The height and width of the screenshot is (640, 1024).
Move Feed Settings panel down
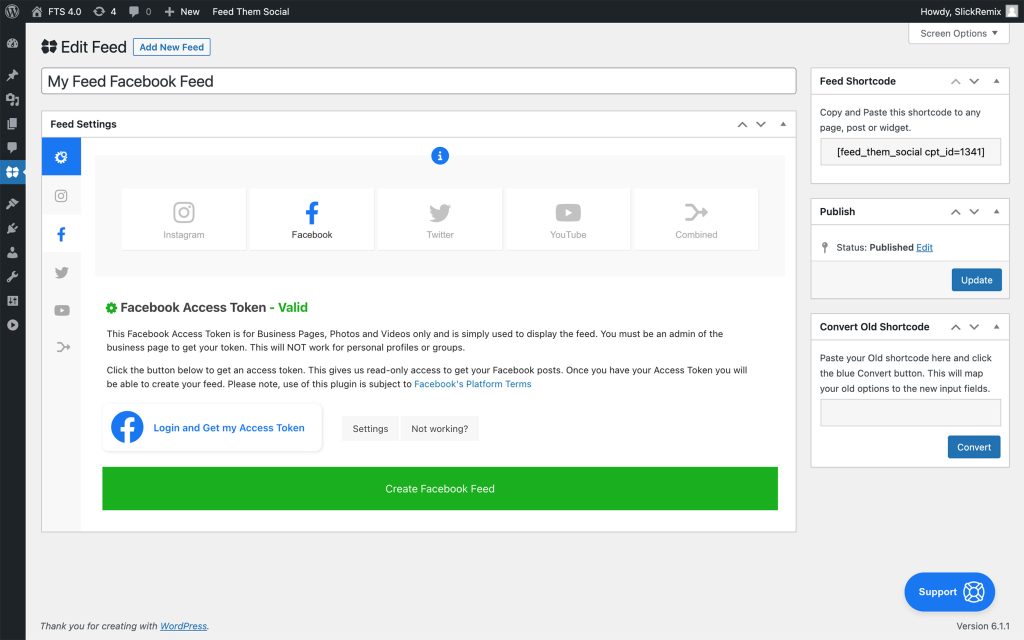761,124
